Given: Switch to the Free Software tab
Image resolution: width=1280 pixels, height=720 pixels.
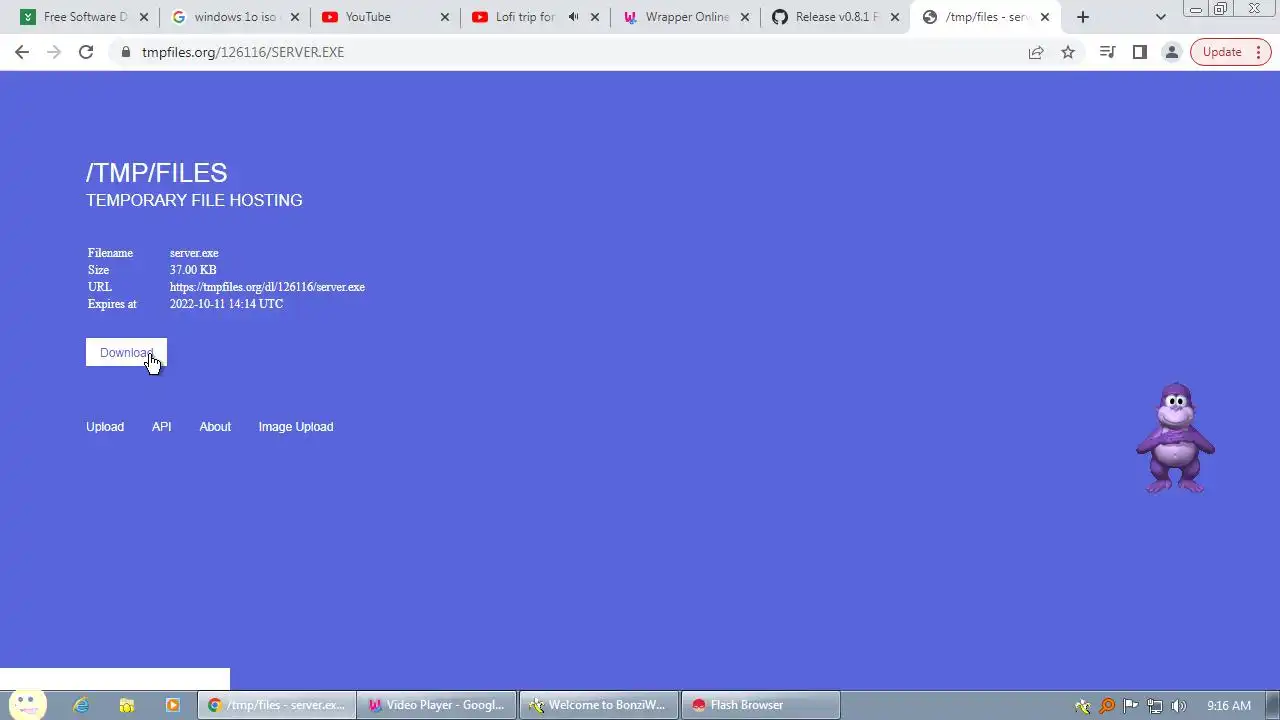Looking at the screenshot, I should [x=85, y=17].
